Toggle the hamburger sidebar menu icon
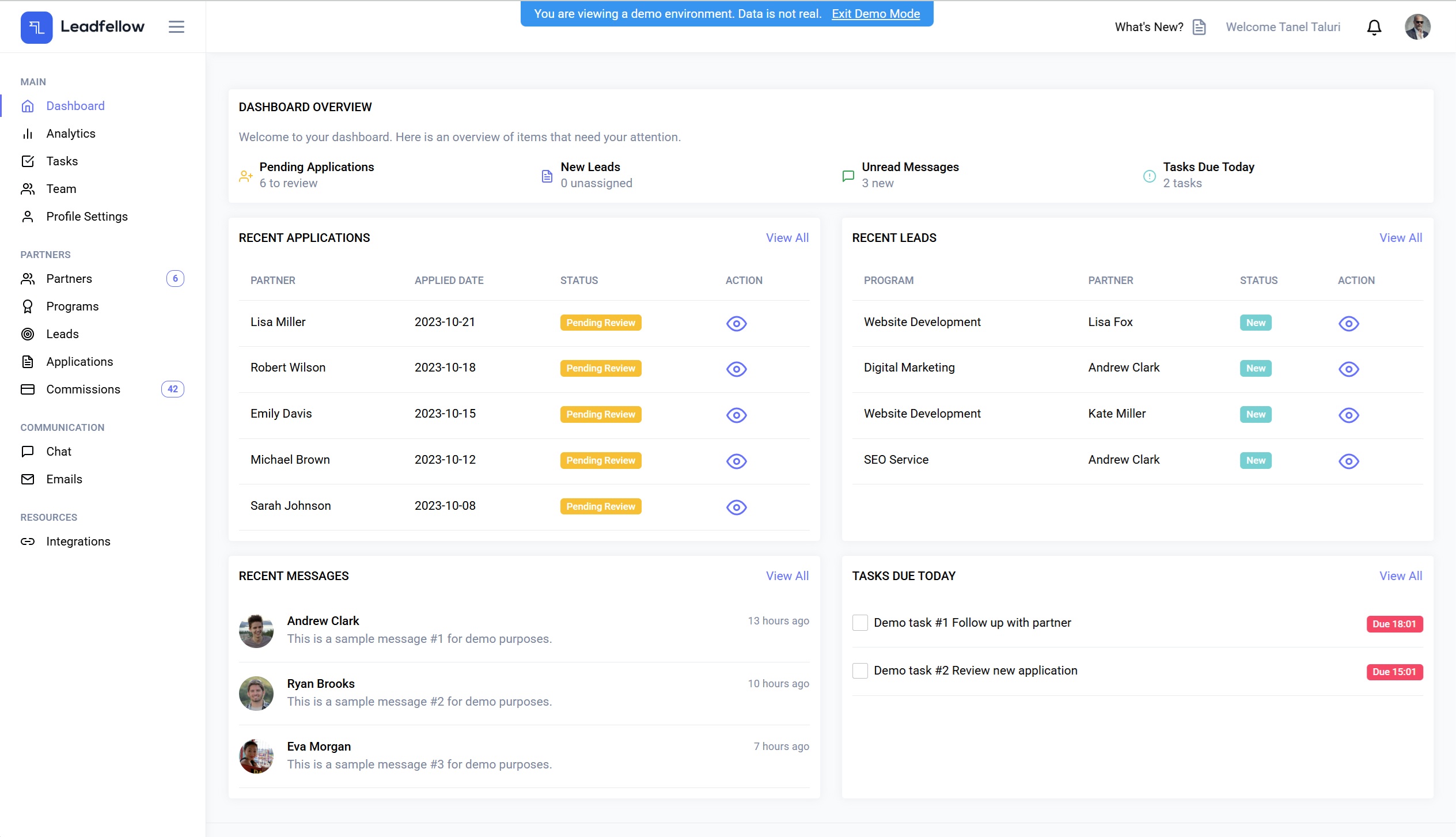 176,26
